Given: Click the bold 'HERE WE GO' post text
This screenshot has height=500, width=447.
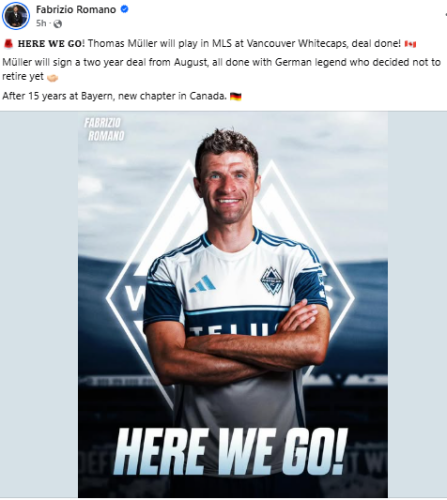Looking at the screenshot, I should click(x=50, y=44).
